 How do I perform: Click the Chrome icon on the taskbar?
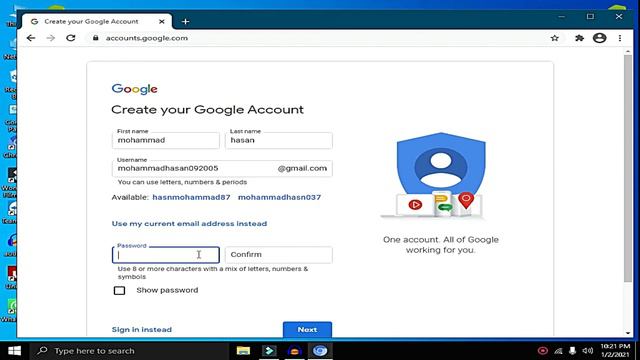coord(320,351)
